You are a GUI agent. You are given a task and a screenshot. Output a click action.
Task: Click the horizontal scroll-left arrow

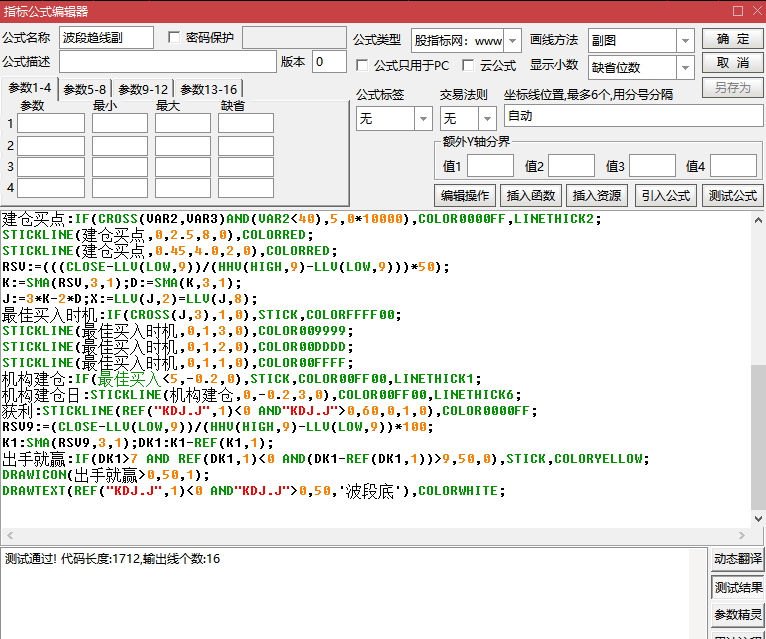10,535
